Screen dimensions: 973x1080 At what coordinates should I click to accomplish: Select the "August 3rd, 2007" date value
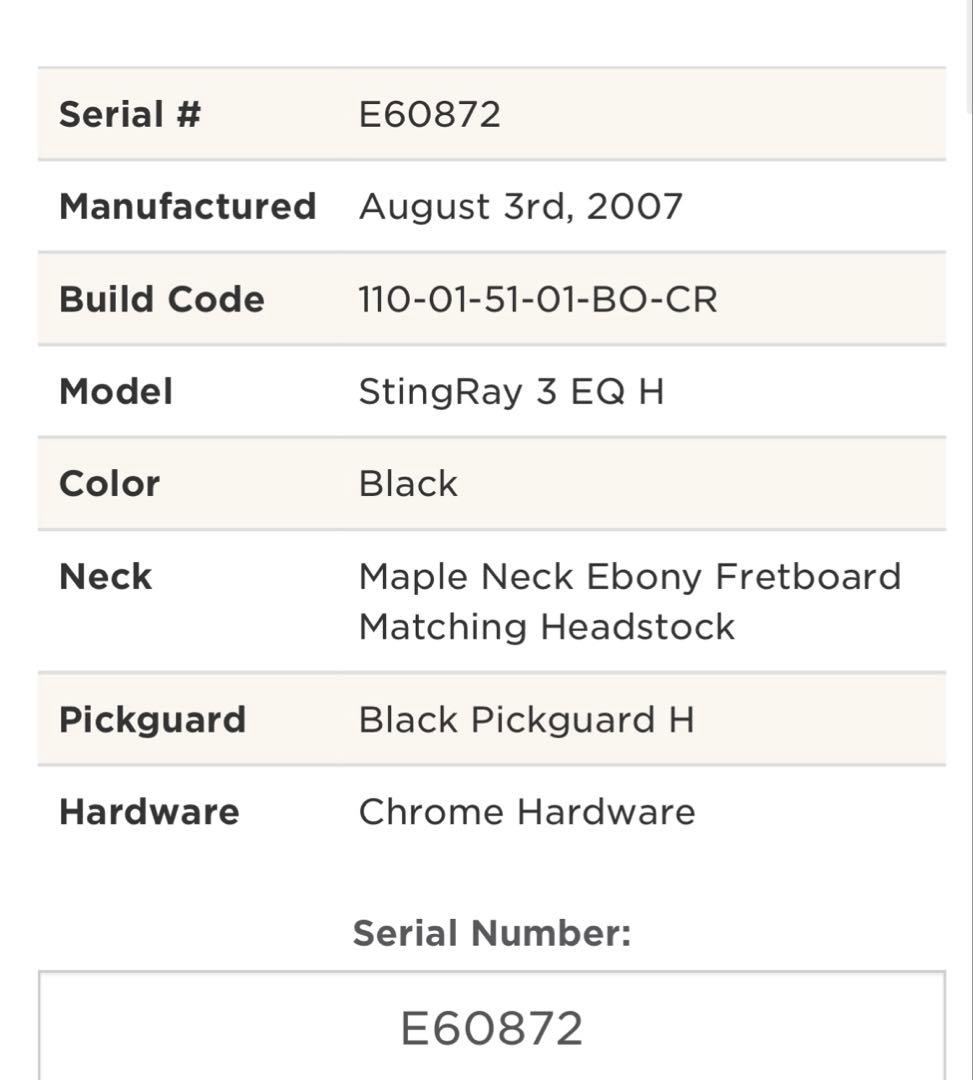(x=520, y=206)
